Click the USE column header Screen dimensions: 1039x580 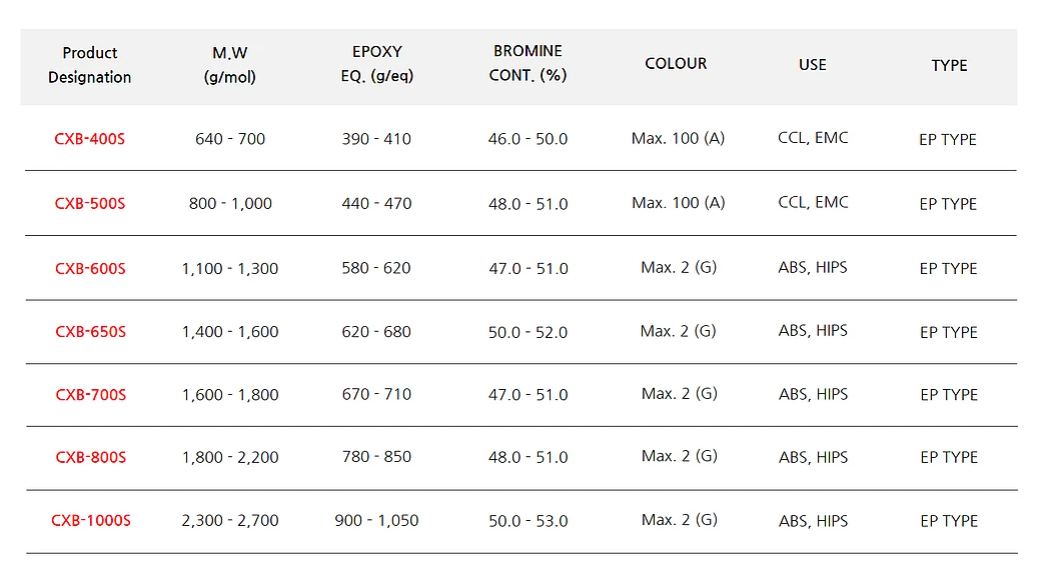point(812,65)
